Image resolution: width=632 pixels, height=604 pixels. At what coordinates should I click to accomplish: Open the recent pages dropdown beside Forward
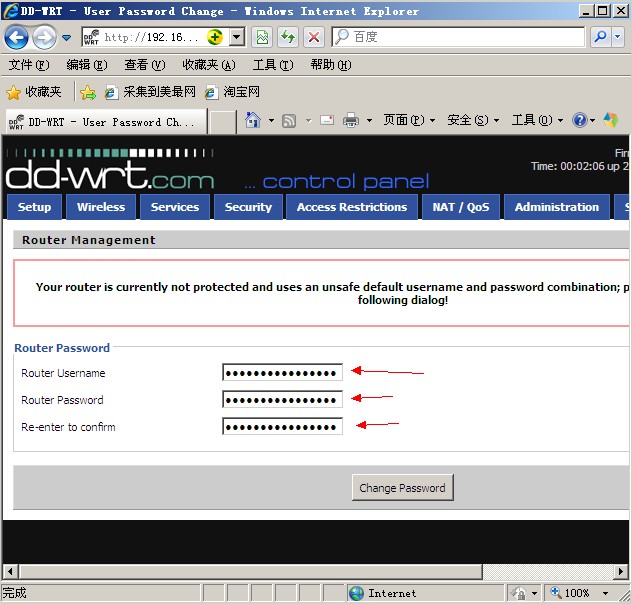tap(67, 38)
